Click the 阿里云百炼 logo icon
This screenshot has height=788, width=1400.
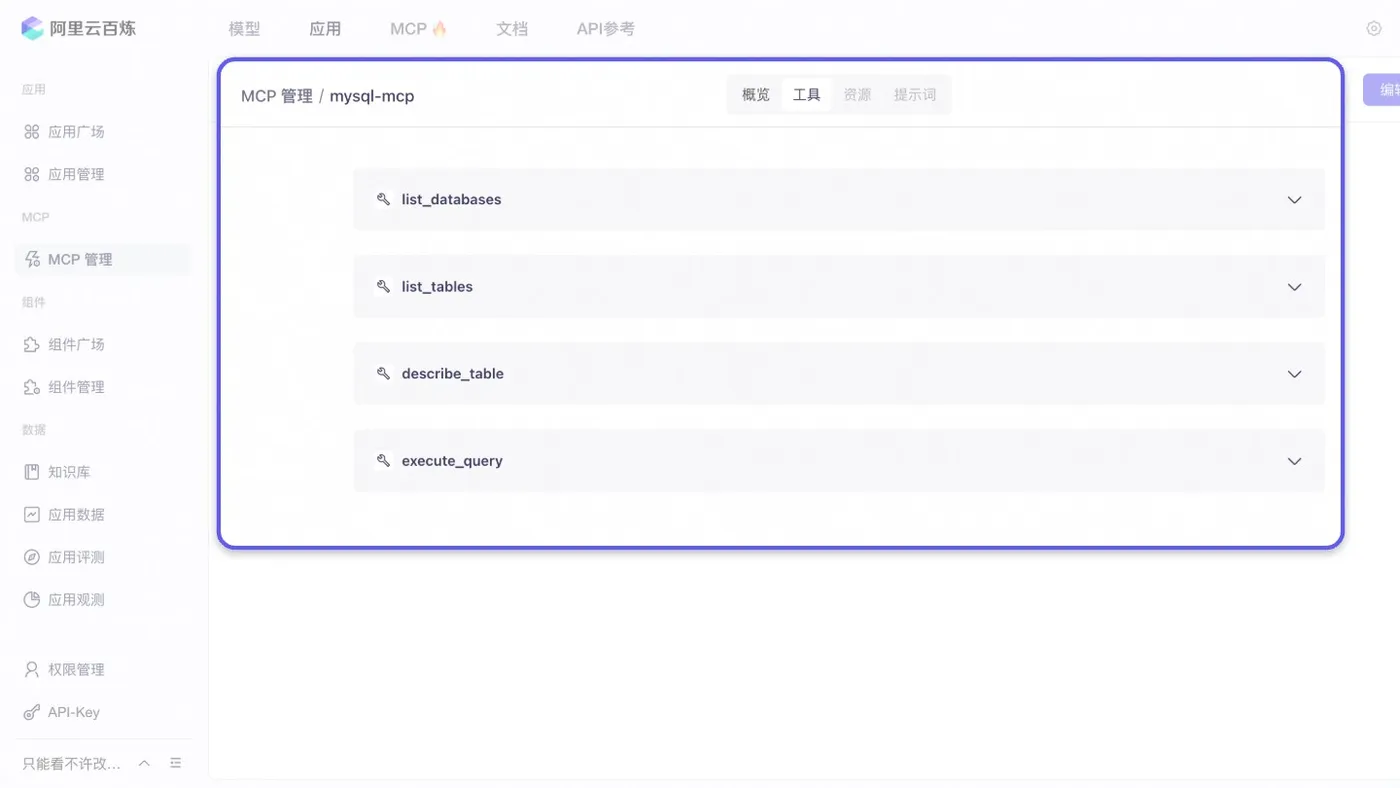pyautogui.click(x=32, y=28)
